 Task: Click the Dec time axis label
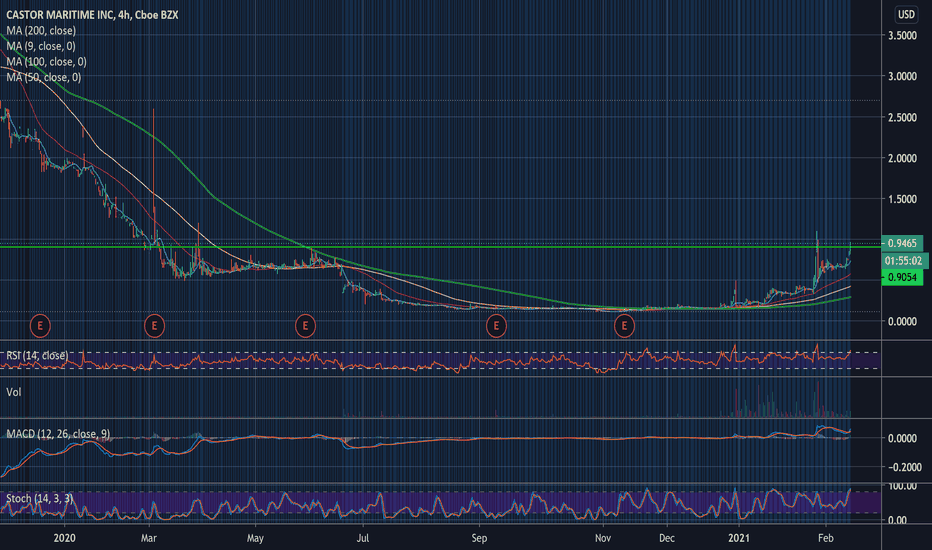point(667,538)
